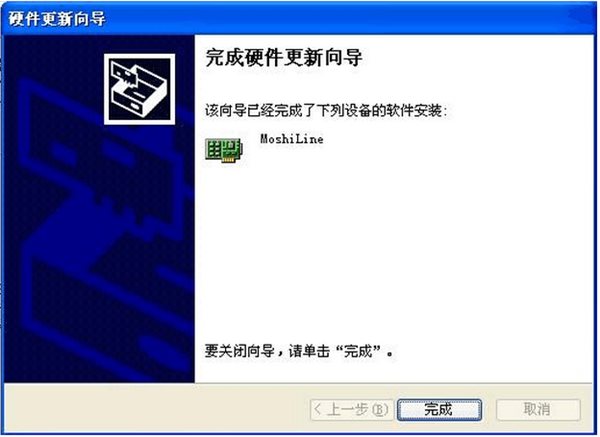
Task: Click the white frame of the wizard icon
Action: pyautogui.click(x=139, y=56)
